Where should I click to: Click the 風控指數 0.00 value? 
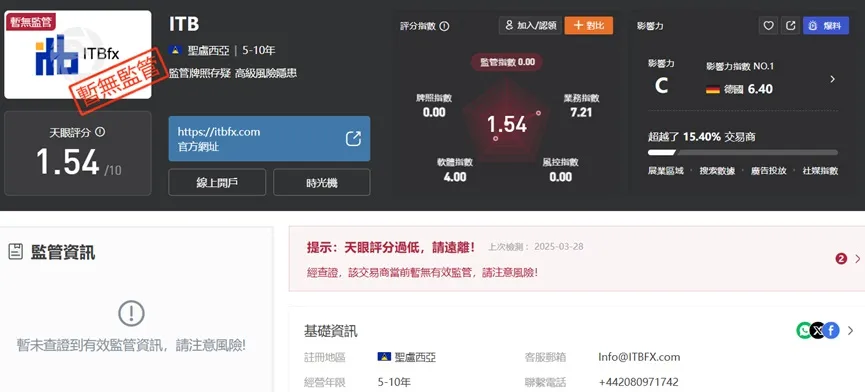(560, 177)
